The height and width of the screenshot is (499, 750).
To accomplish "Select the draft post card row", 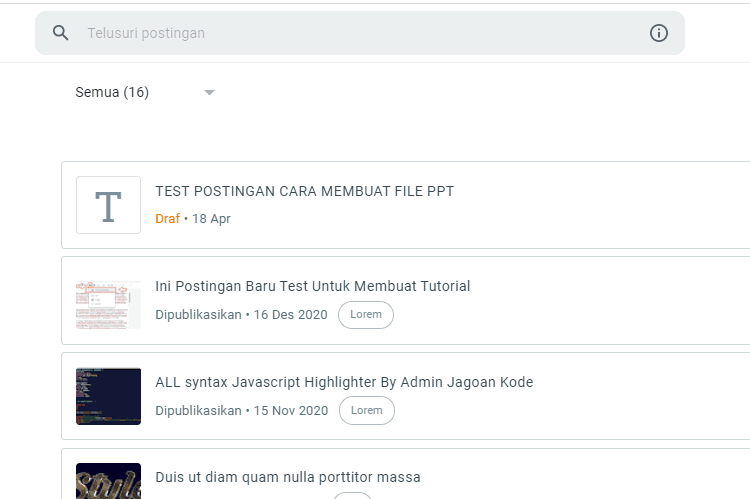I will [x=406, y=205].
